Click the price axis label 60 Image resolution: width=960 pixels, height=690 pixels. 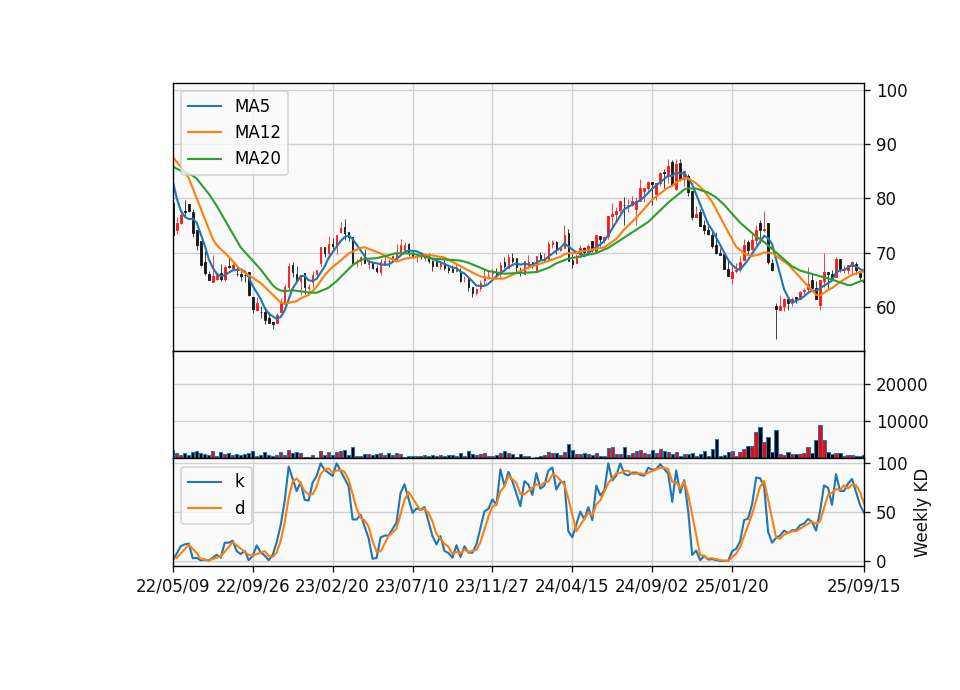pos(887,308)
